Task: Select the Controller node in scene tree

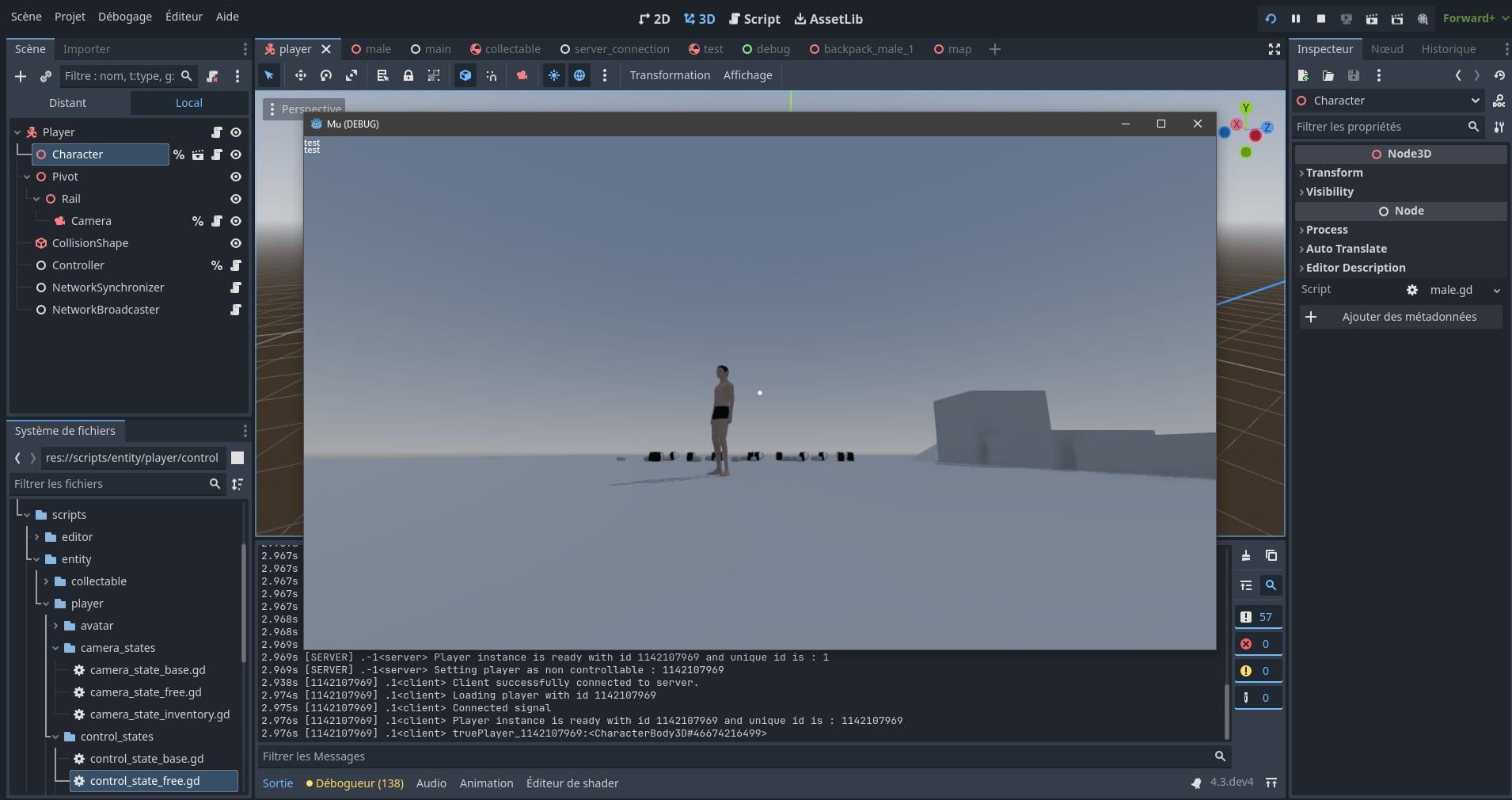Action: click(78, 265)
